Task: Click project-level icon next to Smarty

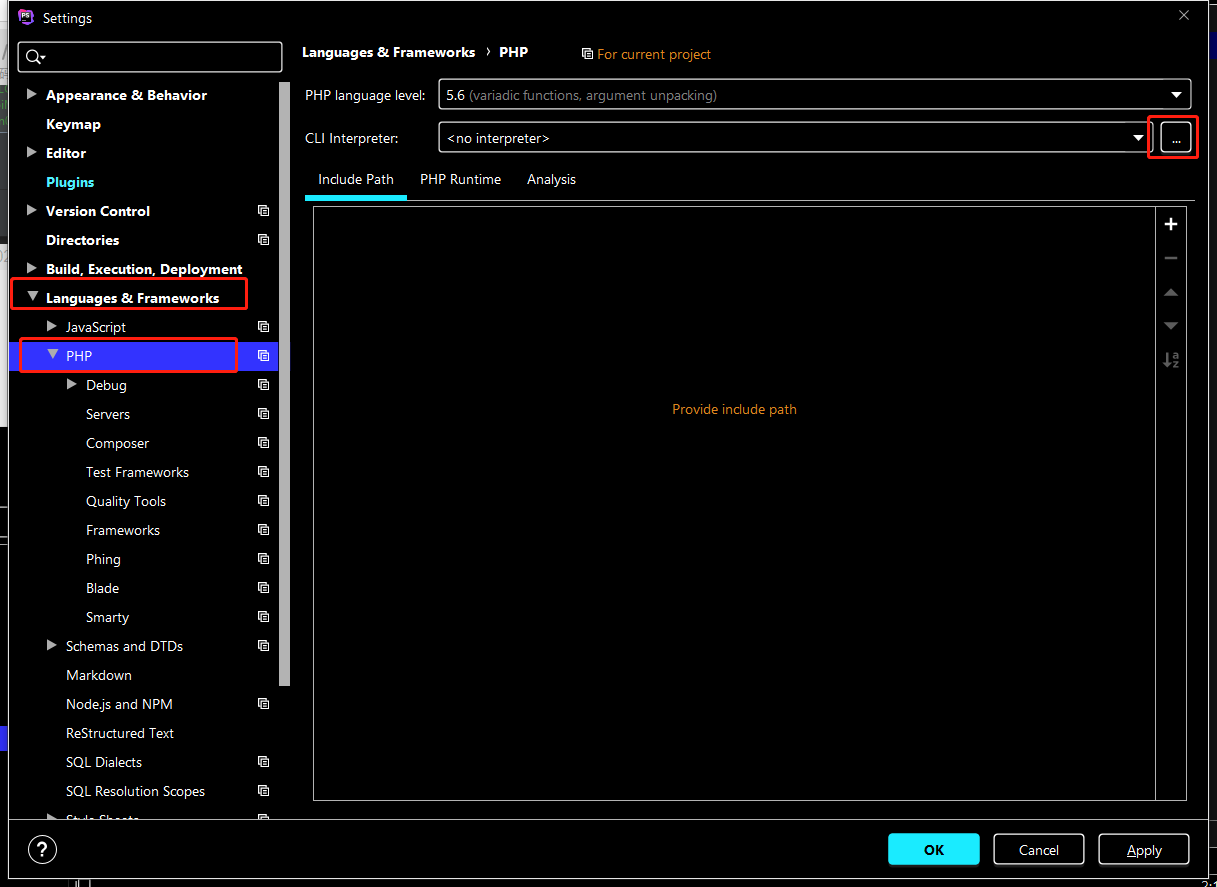Action: click(264, 617)
